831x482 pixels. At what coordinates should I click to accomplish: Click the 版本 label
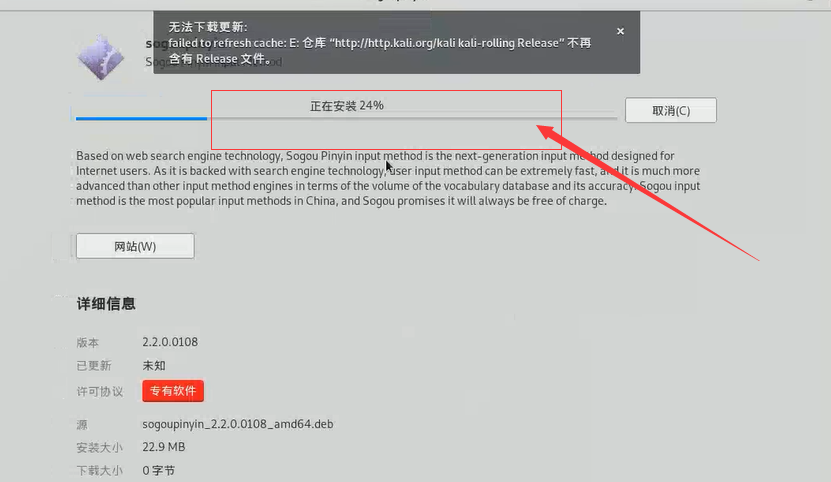click(87, 343)
